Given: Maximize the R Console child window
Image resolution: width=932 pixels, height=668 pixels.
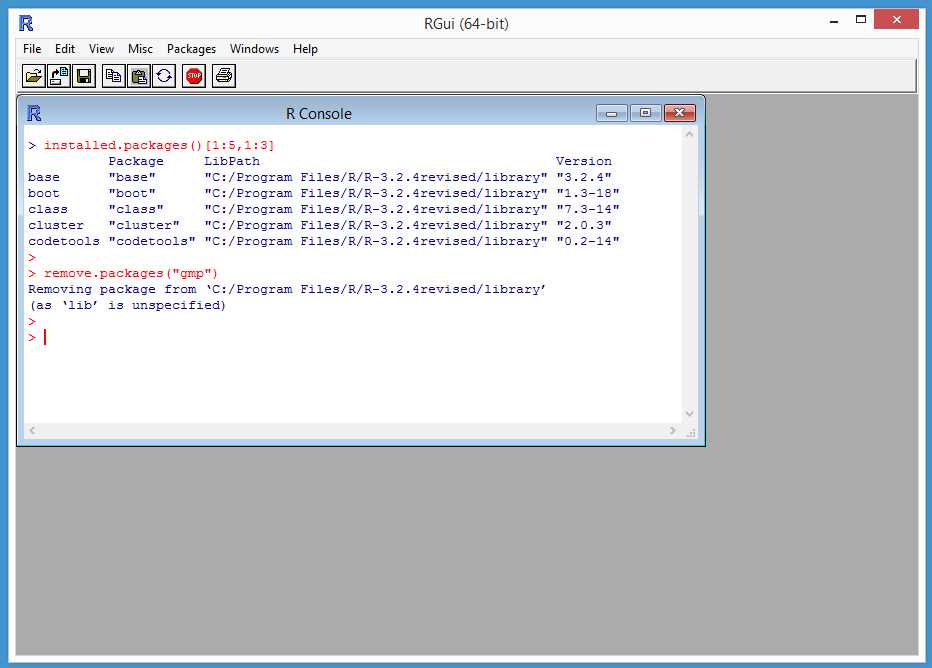Looking at the screenshot, I should coord(646,113).
